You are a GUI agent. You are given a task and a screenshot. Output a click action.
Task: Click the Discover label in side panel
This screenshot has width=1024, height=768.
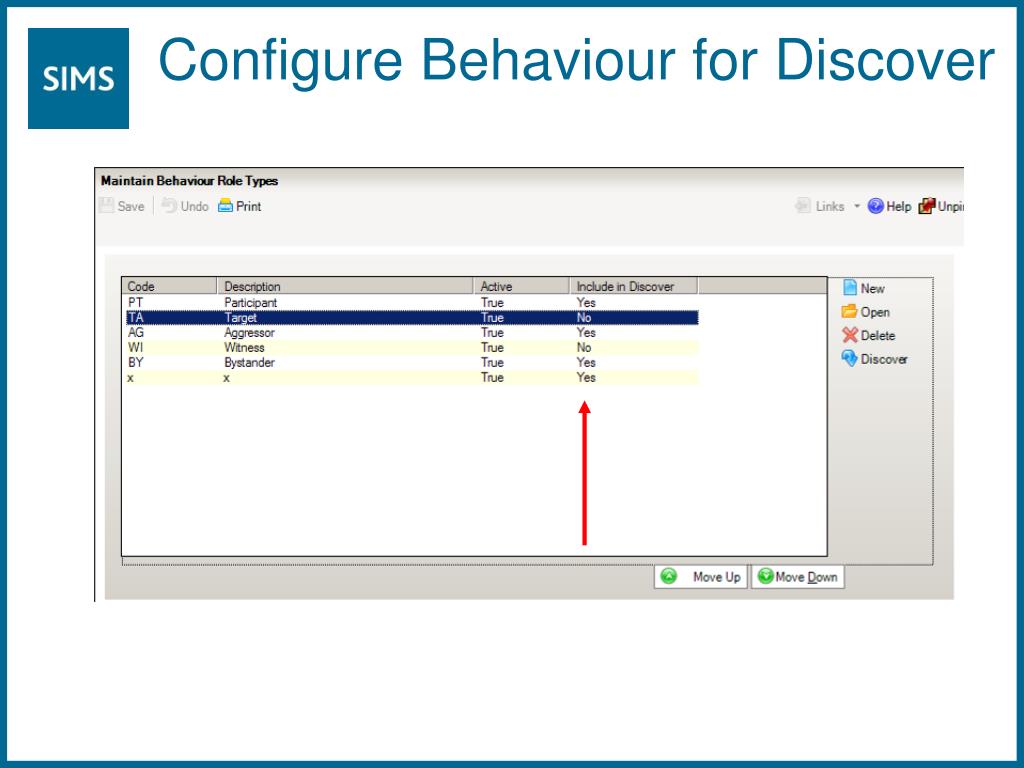(x=884, y=359)
